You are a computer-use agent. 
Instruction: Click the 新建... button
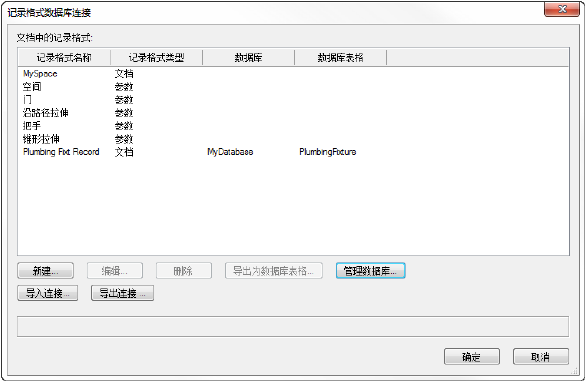point(45,271)
